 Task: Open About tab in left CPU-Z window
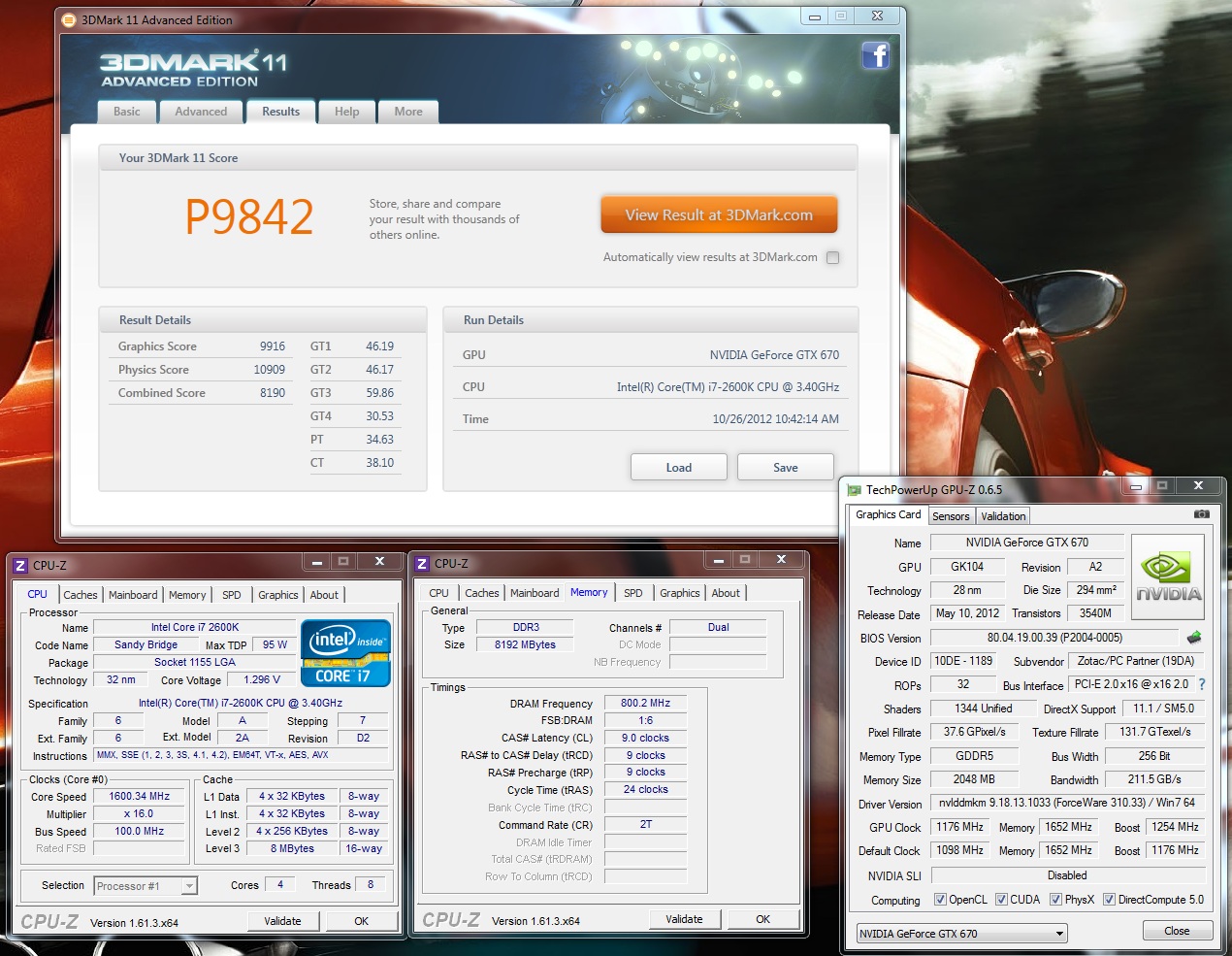point(324,595)
